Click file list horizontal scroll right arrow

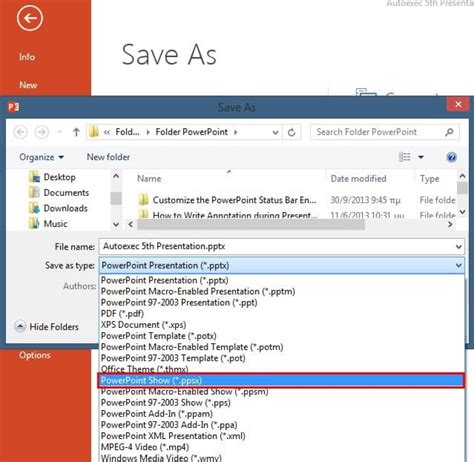[x=450, y=224]
